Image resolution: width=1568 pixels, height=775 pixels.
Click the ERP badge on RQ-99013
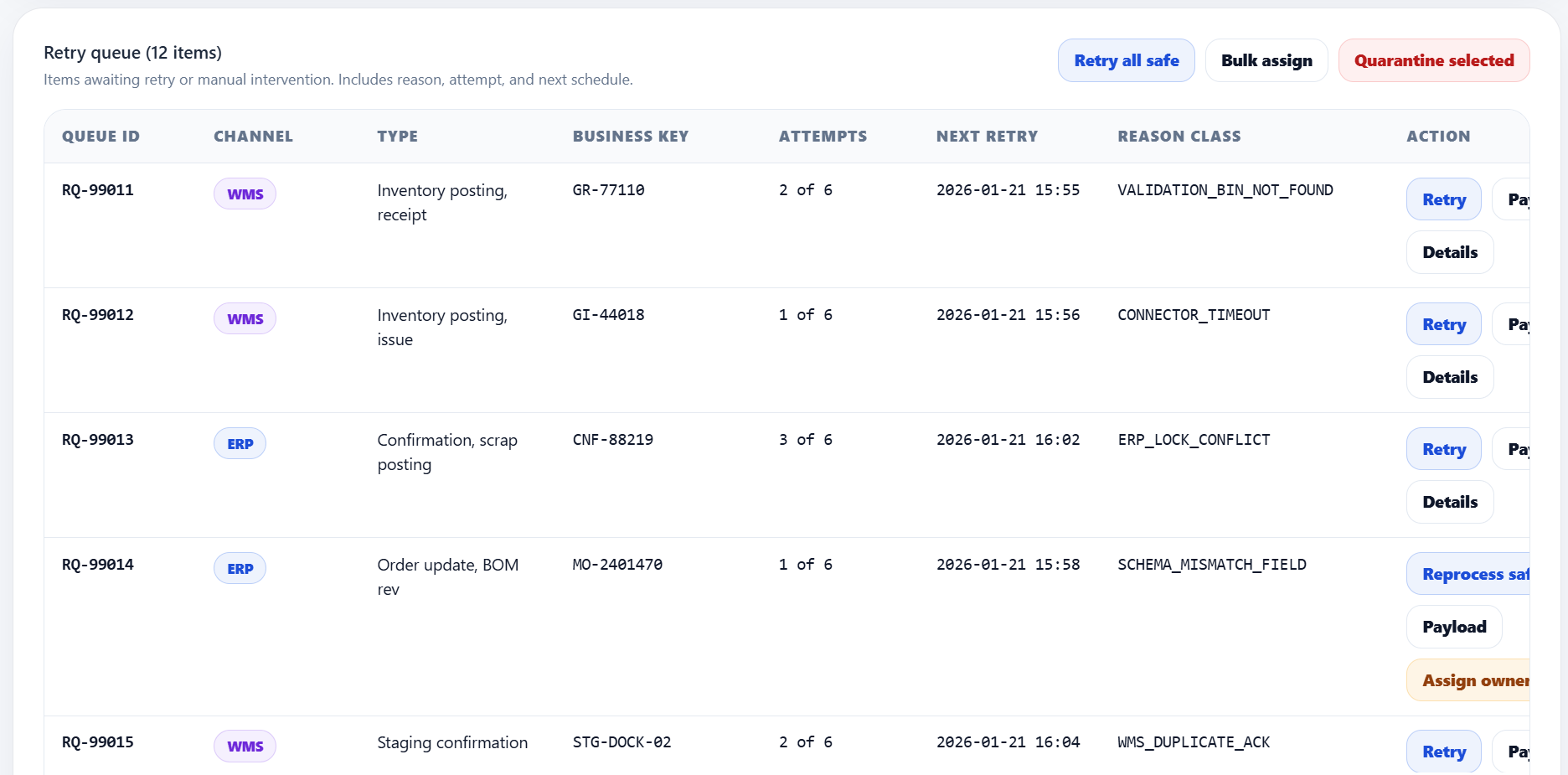click(240, 443)
